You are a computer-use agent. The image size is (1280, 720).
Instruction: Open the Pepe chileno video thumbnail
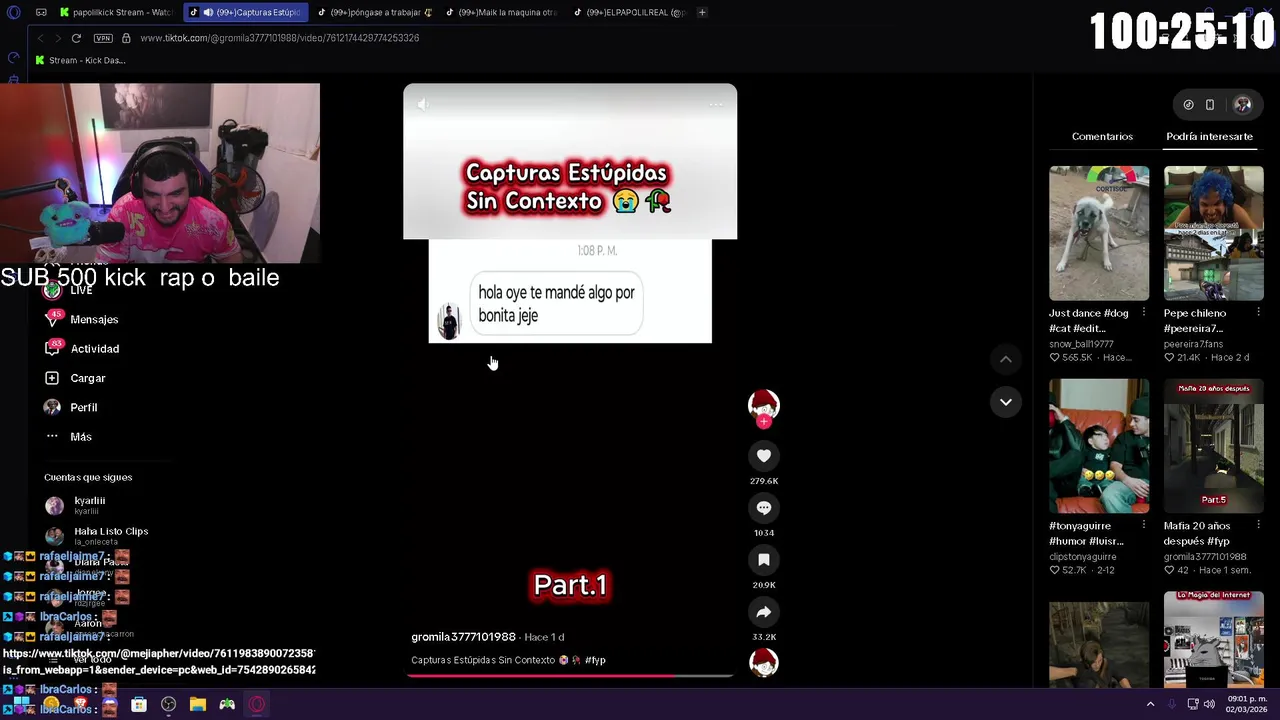pyautogui.click(x=1213, y=233)
